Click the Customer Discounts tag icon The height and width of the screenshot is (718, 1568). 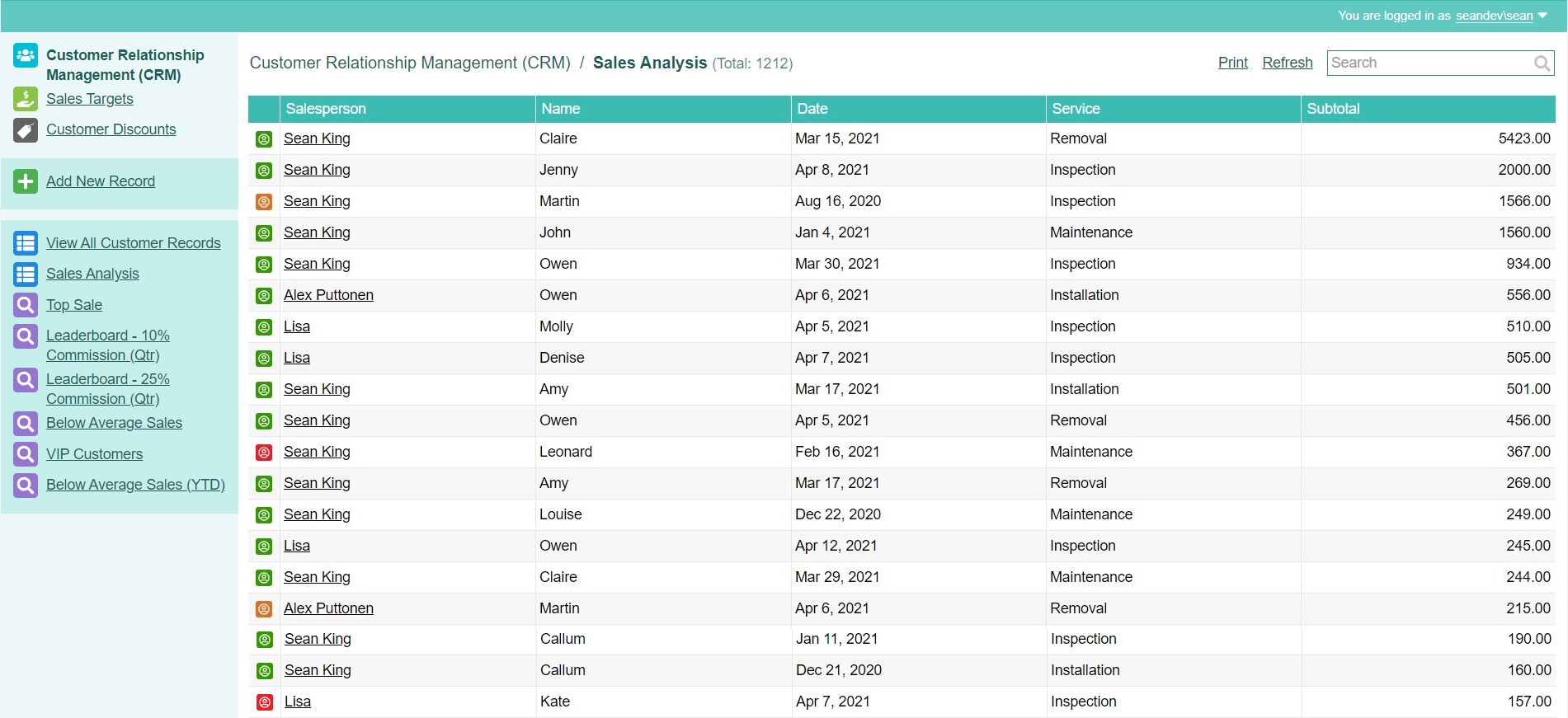click(x=26, y=130)
